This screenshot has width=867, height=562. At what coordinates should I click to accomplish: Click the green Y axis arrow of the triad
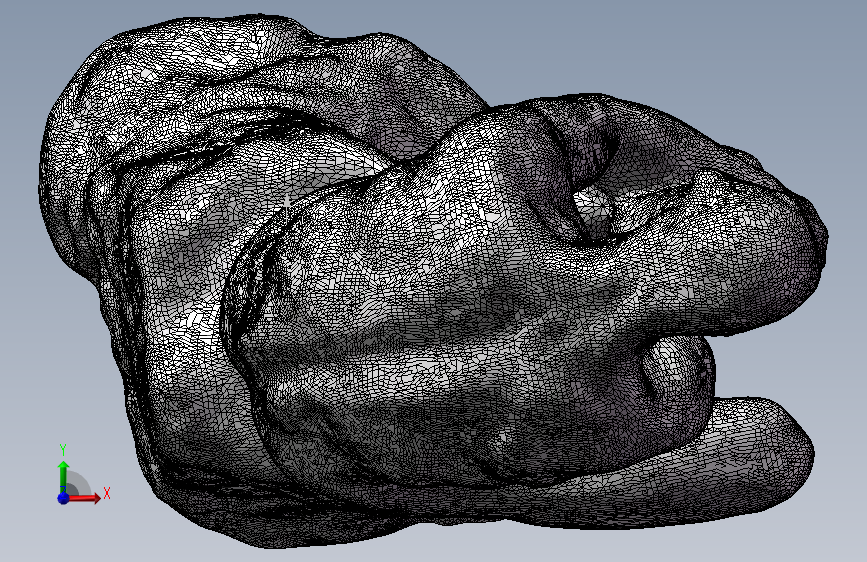(x=64, y=476)
